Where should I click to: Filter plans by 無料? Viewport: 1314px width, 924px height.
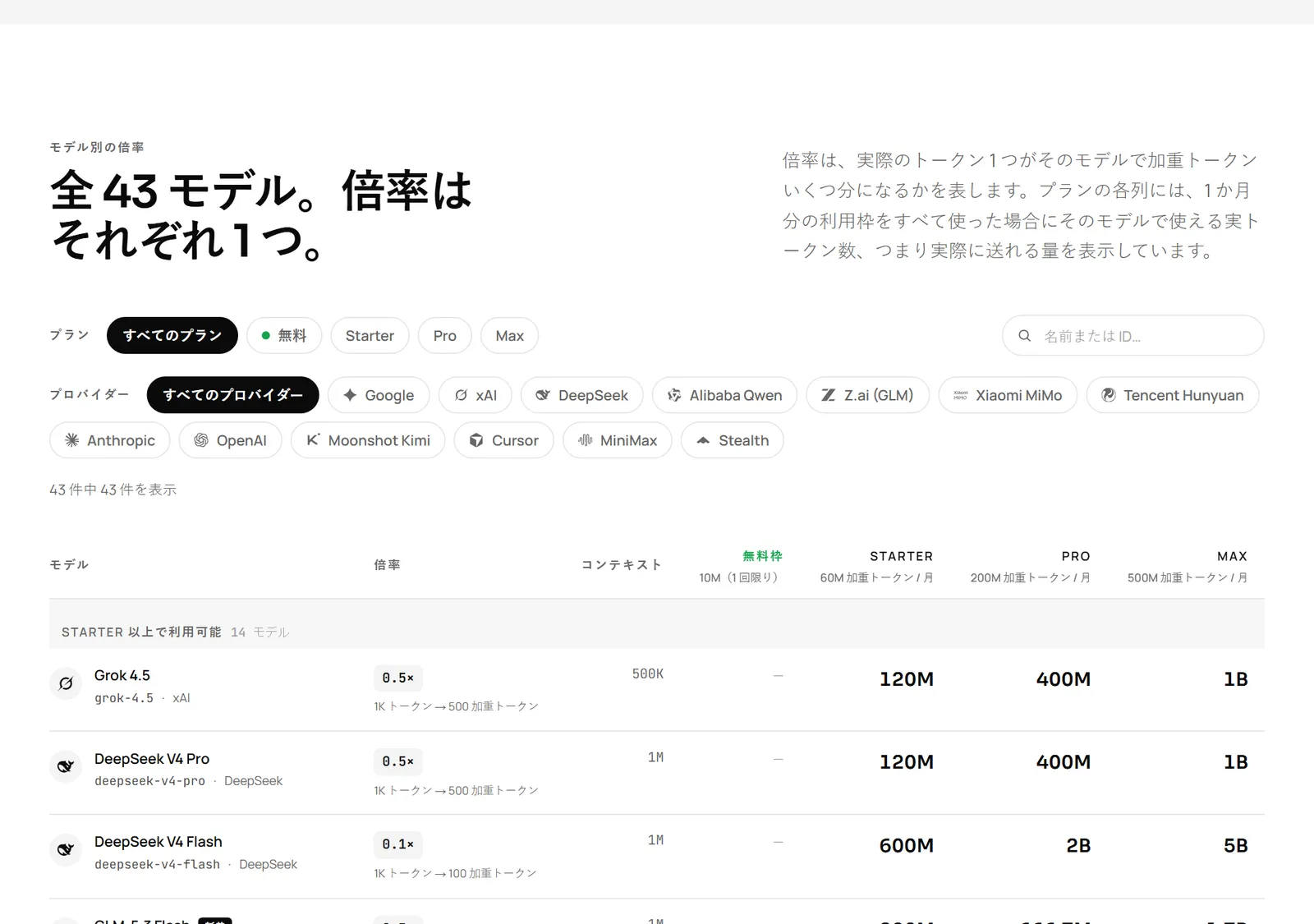coord(284,335)
